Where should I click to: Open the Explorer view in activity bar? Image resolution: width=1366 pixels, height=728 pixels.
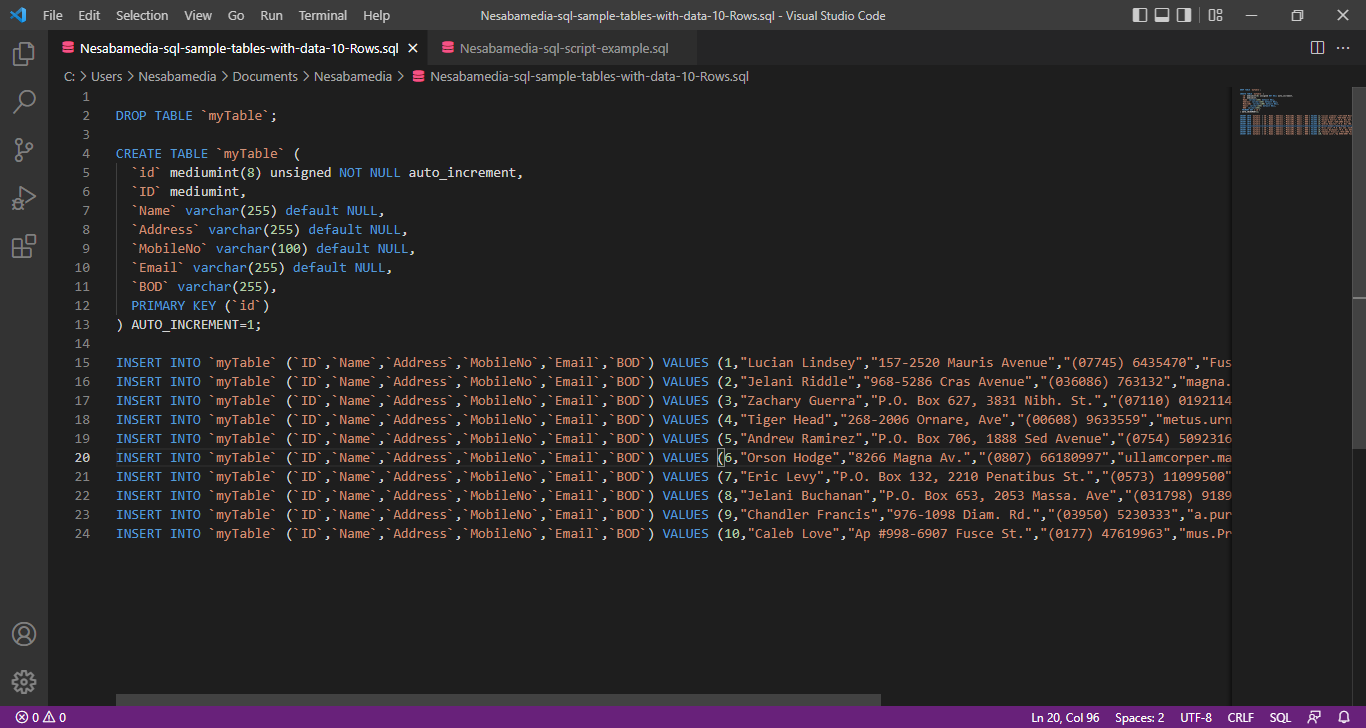coord(24,54)
